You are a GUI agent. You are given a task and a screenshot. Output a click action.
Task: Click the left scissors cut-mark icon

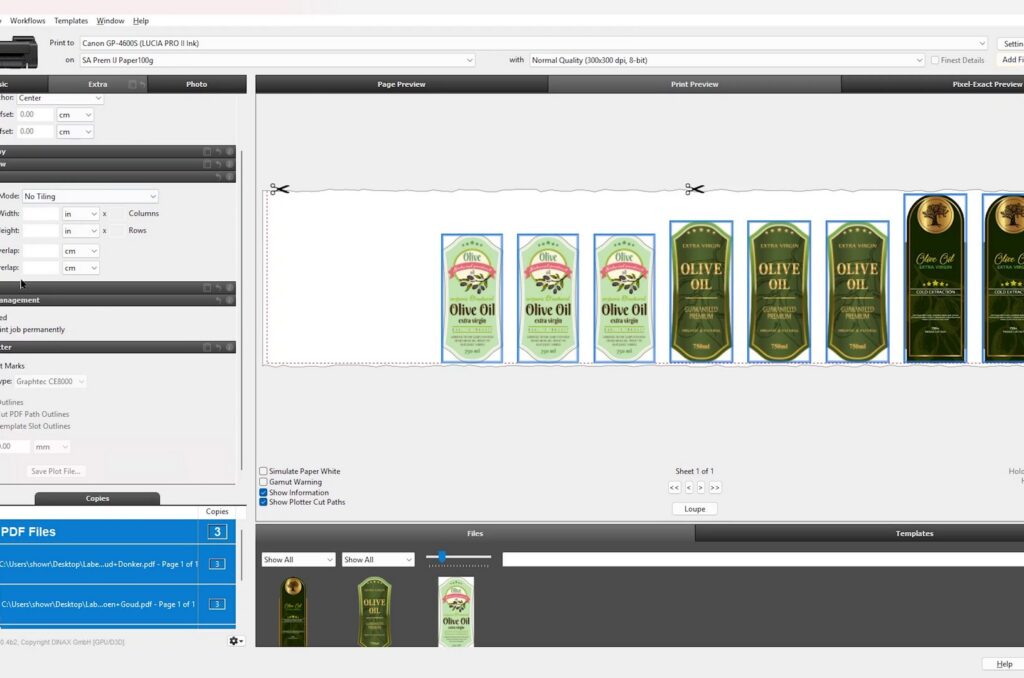(x=280, y=189)
